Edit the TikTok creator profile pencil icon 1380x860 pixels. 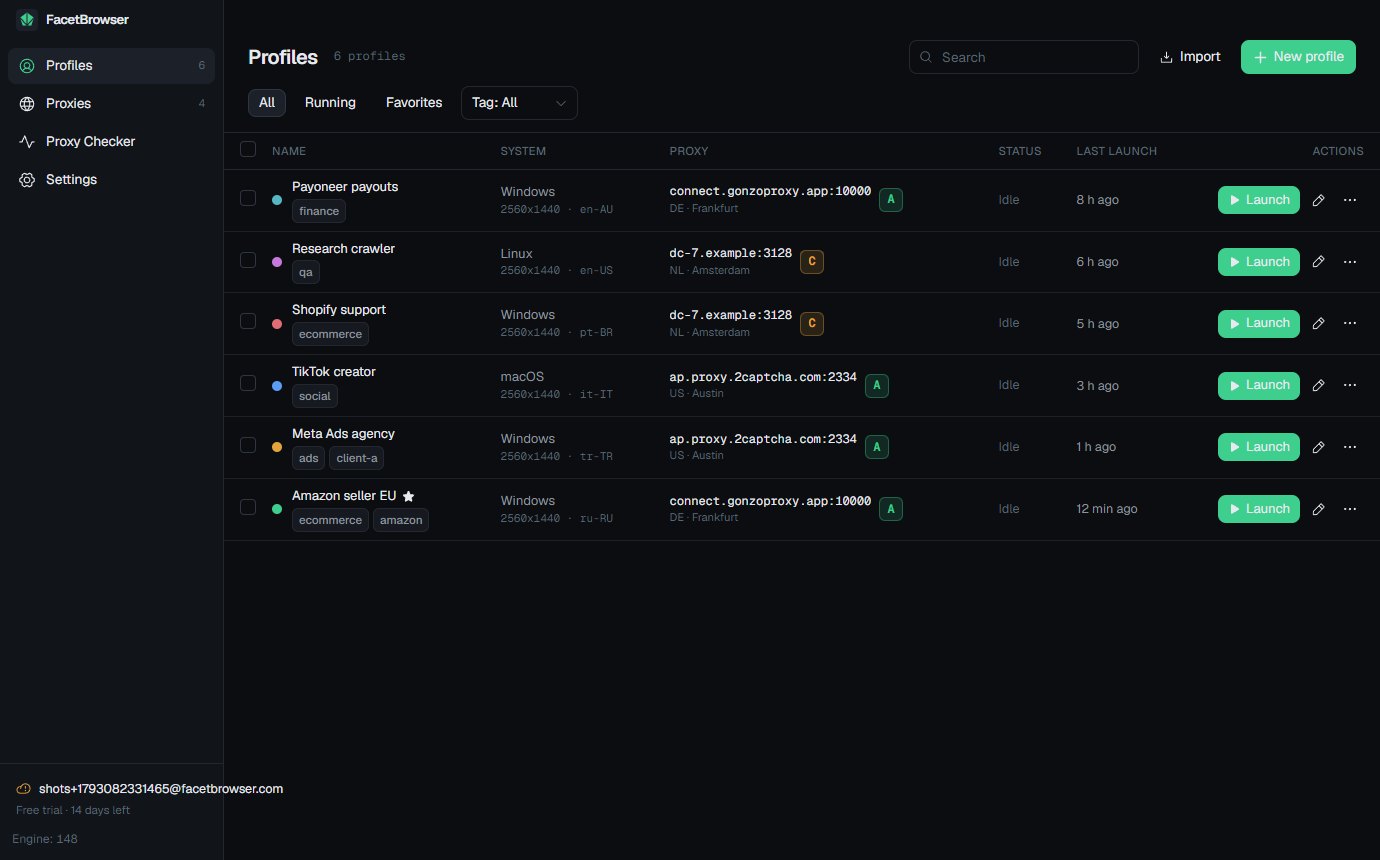[1318, 386]
